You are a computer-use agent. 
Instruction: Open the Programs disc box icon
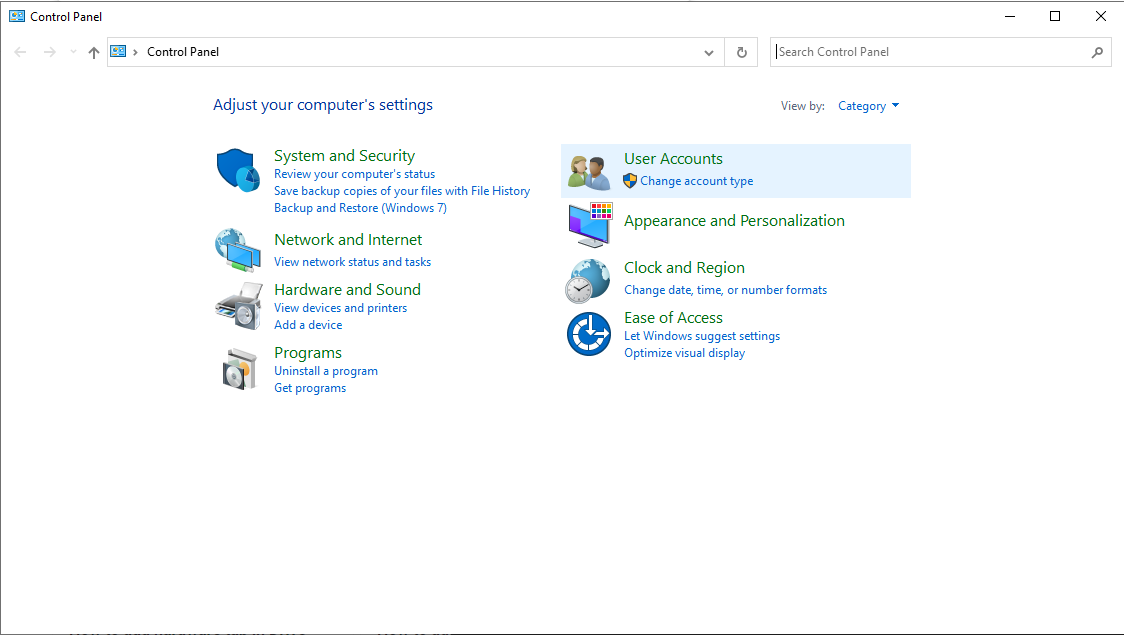point(240,370)
